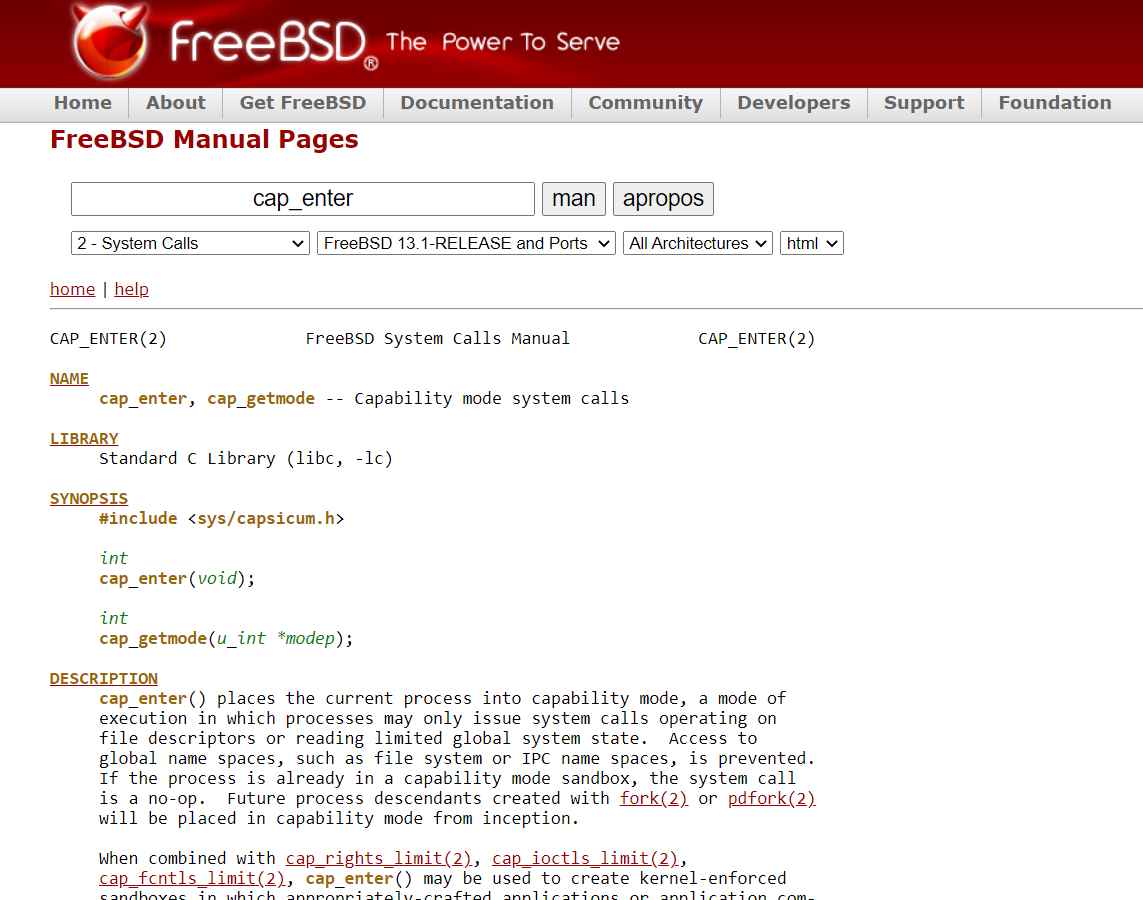Open the man section dropdown showing System Calls
Viewport: 1143px width, 900px height.
click(x=189, y=243)
